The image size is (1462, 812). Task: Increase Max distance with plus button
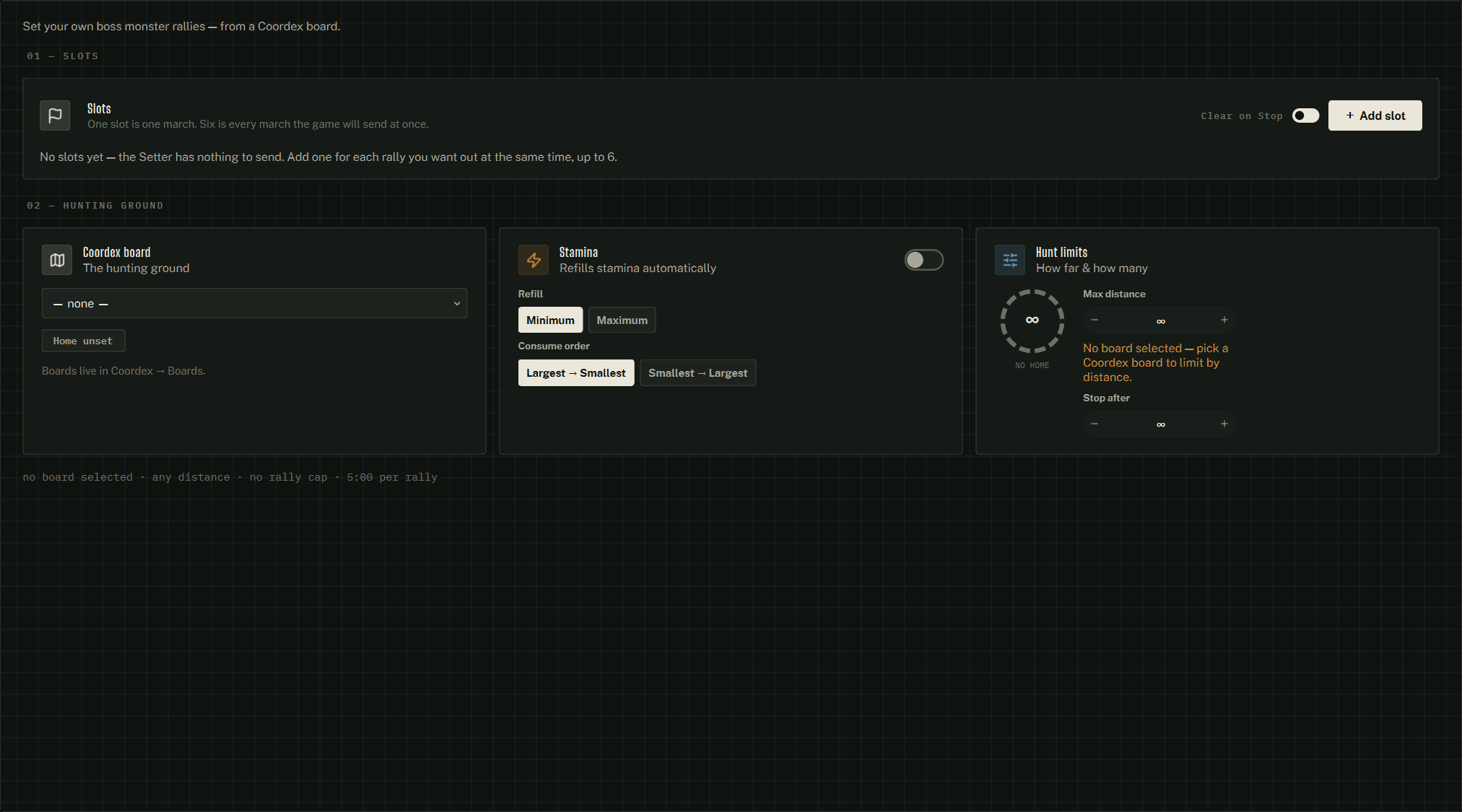(1224, 320)
